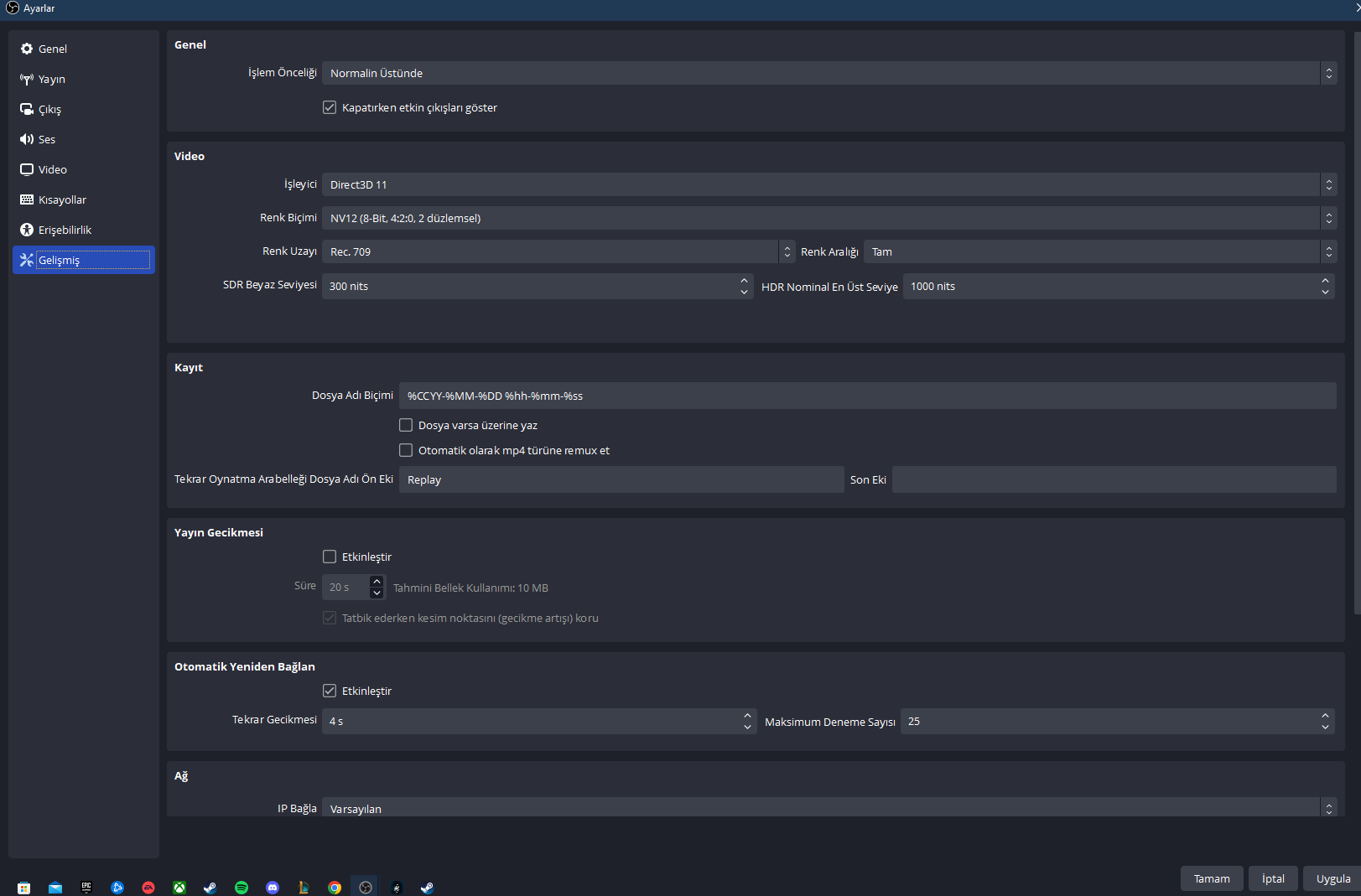Screen dimensions: 1361x896
Task: Open the İşlem Önceliği dropdown
Action: pyautogui.click(x=829, y=73)
